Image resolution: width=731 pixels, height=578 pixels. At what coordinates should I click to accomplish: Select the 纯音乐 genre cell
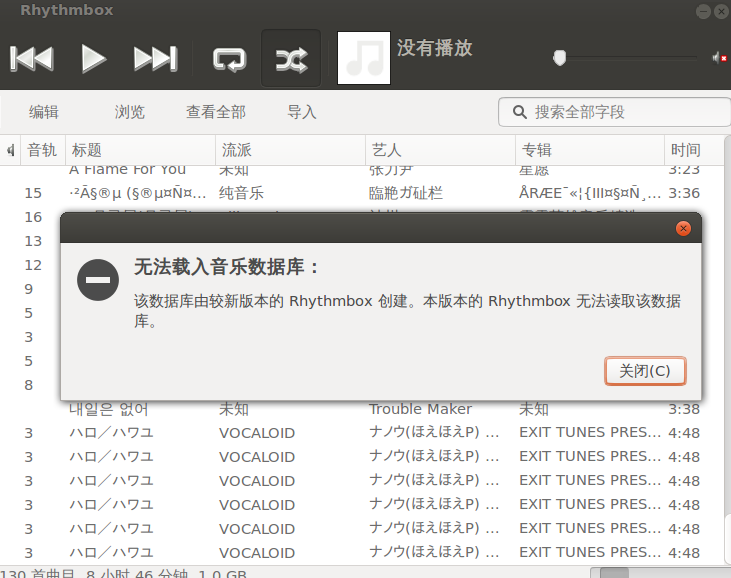coord(241,193)
